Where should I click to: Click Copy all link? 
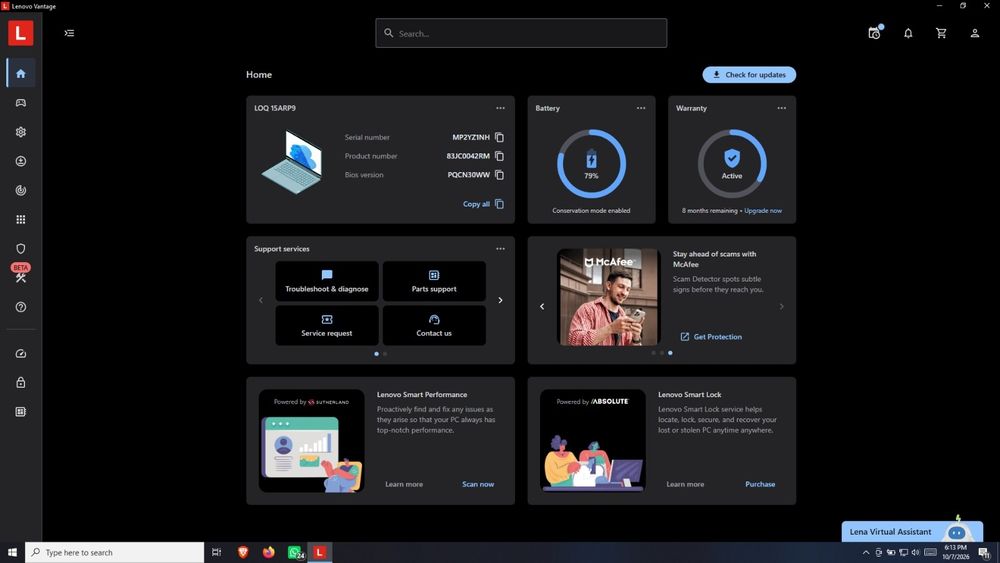[x=483, y=204]
